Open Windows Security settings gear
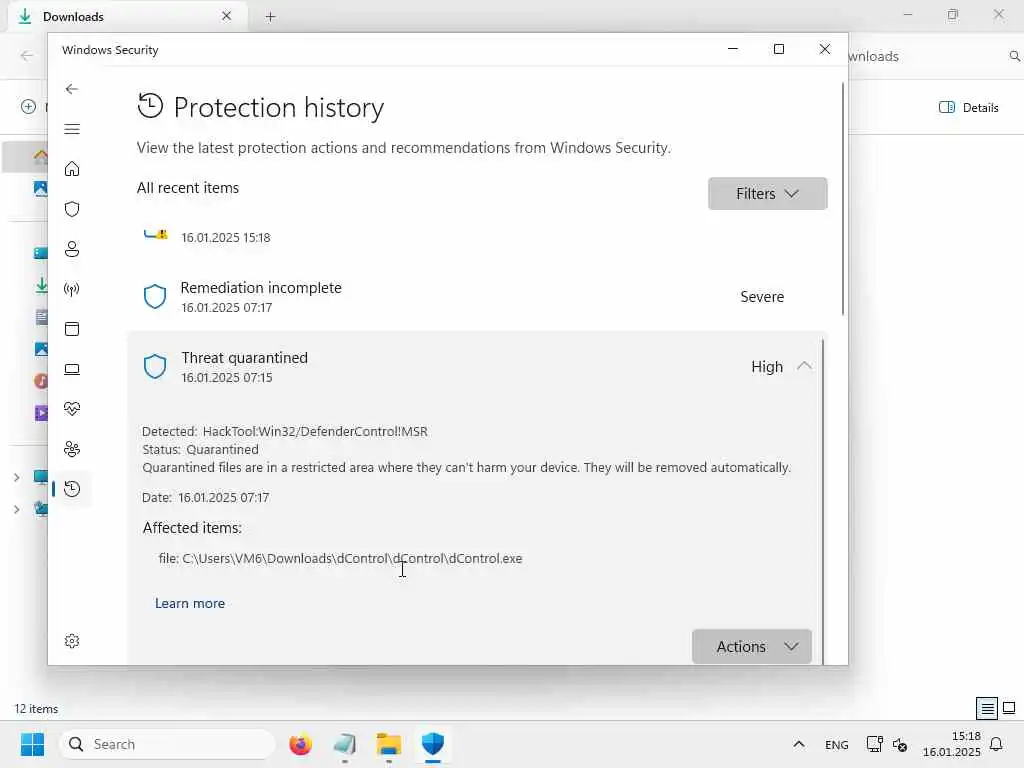1024x768 pixels. pyautogui.click(x=72, y=641)
